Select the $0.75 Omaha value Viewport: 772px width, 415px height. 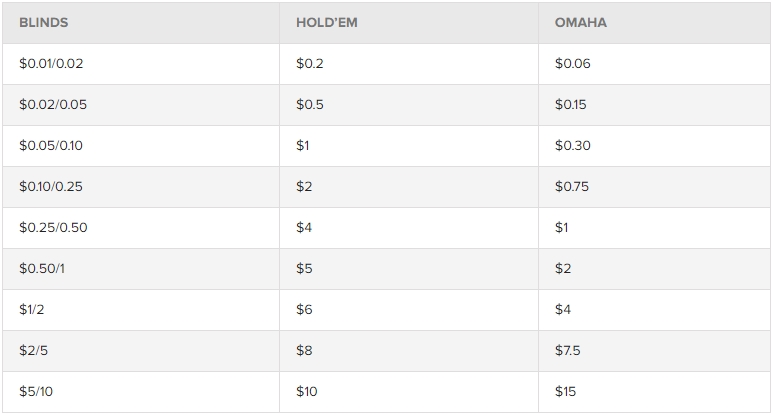point(572,187)
